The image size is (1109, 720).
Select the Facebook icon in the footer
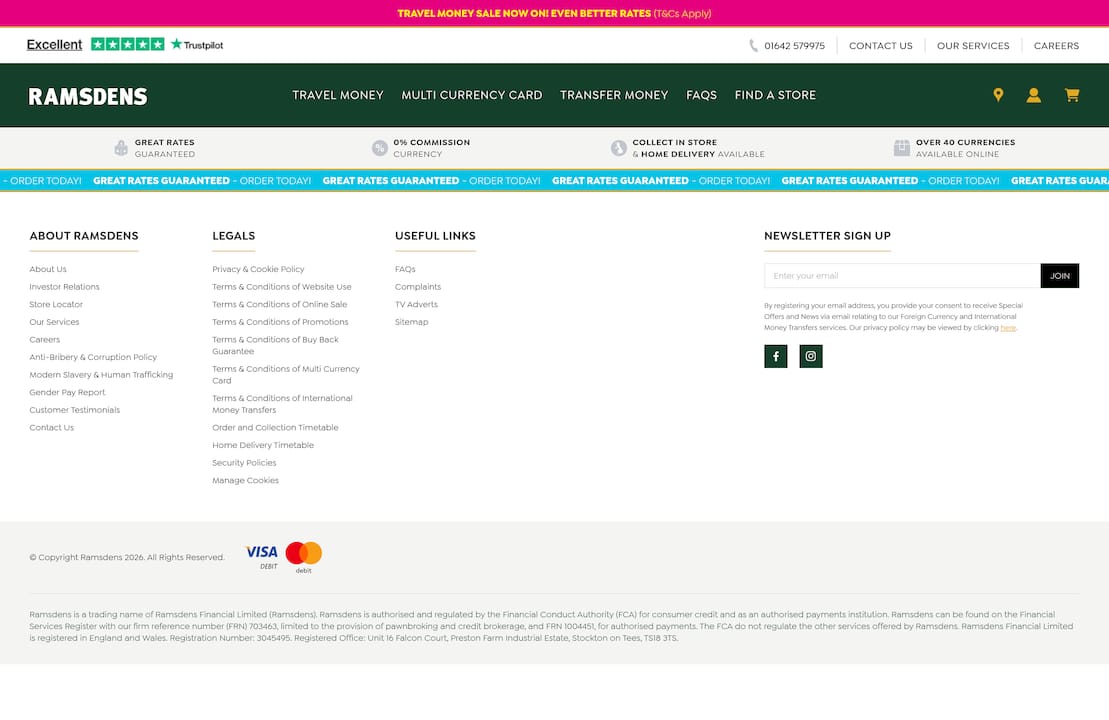pos(775,355)
